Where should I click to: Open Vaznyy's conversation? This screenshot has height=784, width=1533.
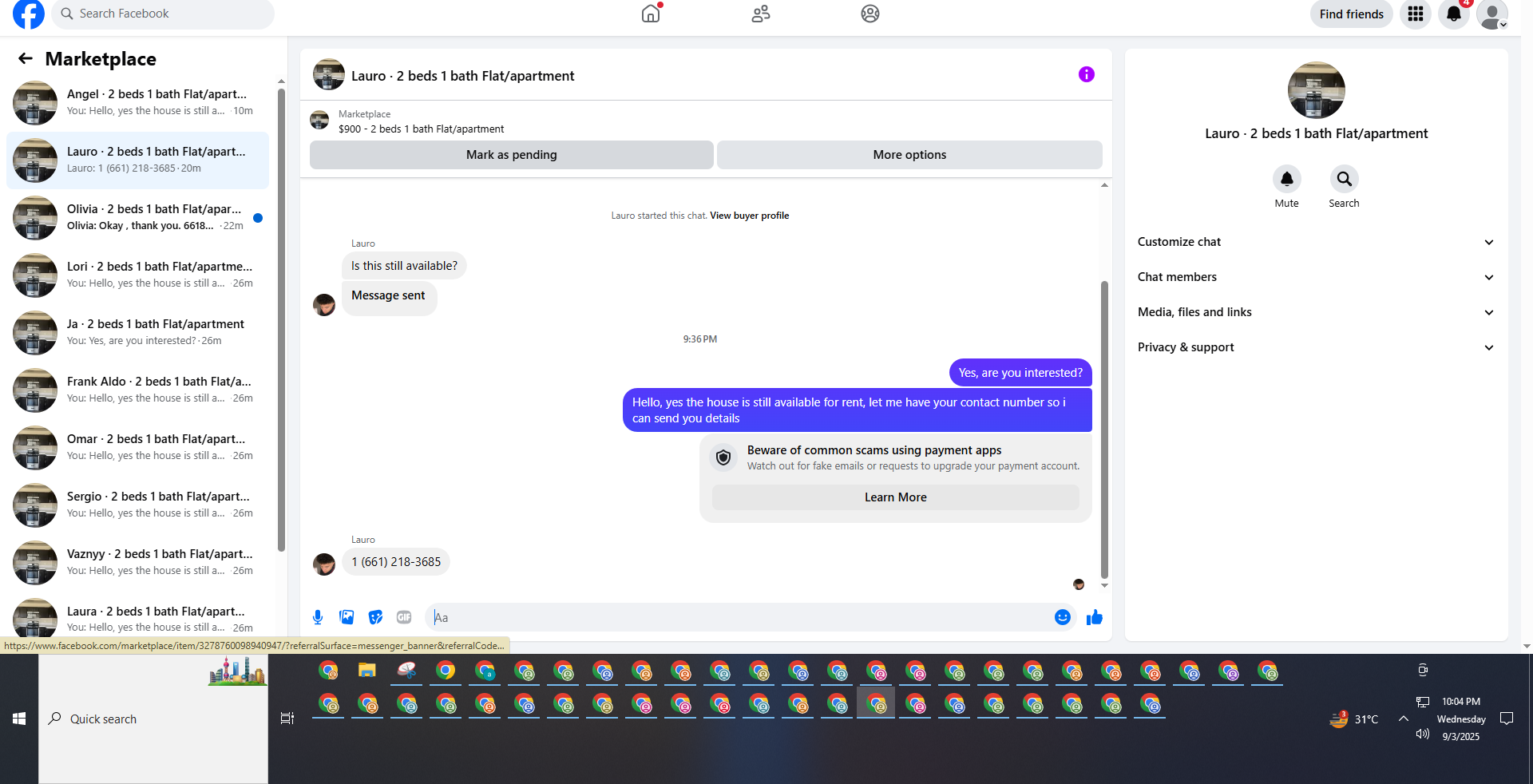coord(137,563)
